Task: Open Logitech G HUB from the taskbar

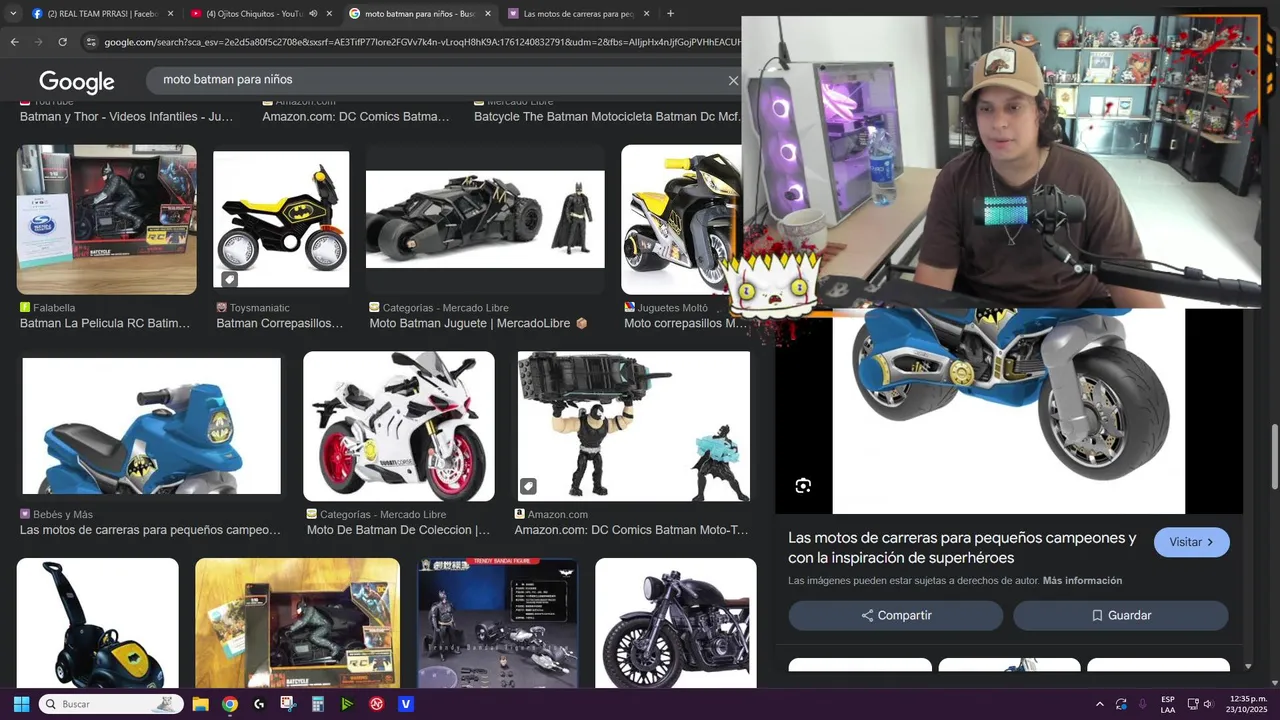Action: click(x=259, y=704)
